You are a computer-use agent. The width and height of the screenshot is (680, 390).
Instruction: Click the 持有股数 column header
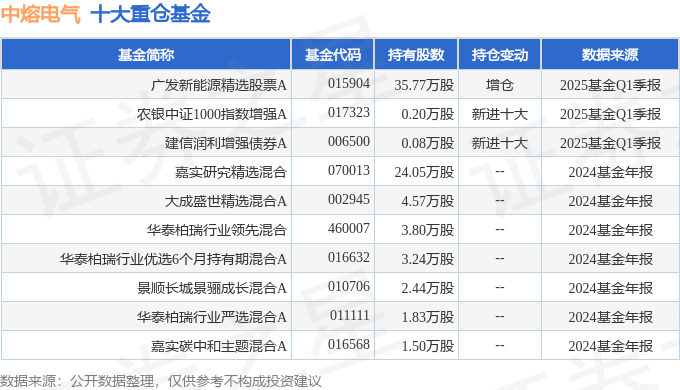[x=416, y=55]
